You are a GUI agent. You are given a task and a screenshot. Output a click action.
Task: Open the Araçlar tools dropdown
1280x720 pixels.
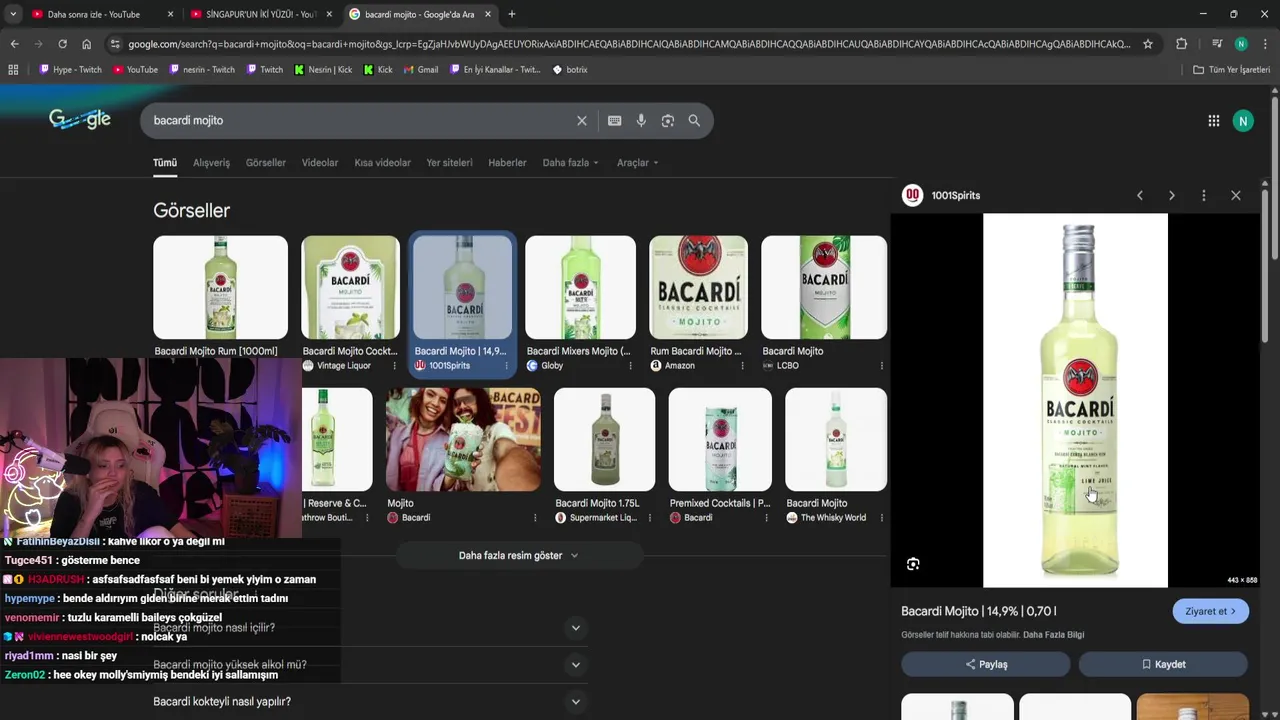tap(637, 163)
